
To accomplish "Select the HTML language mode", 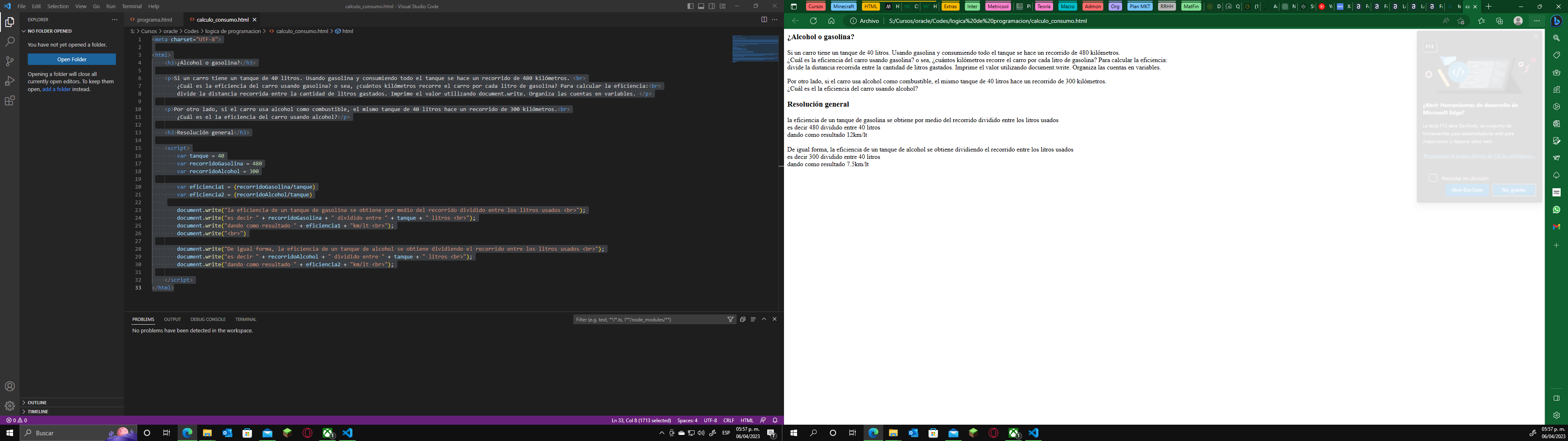I will point(747,420).
